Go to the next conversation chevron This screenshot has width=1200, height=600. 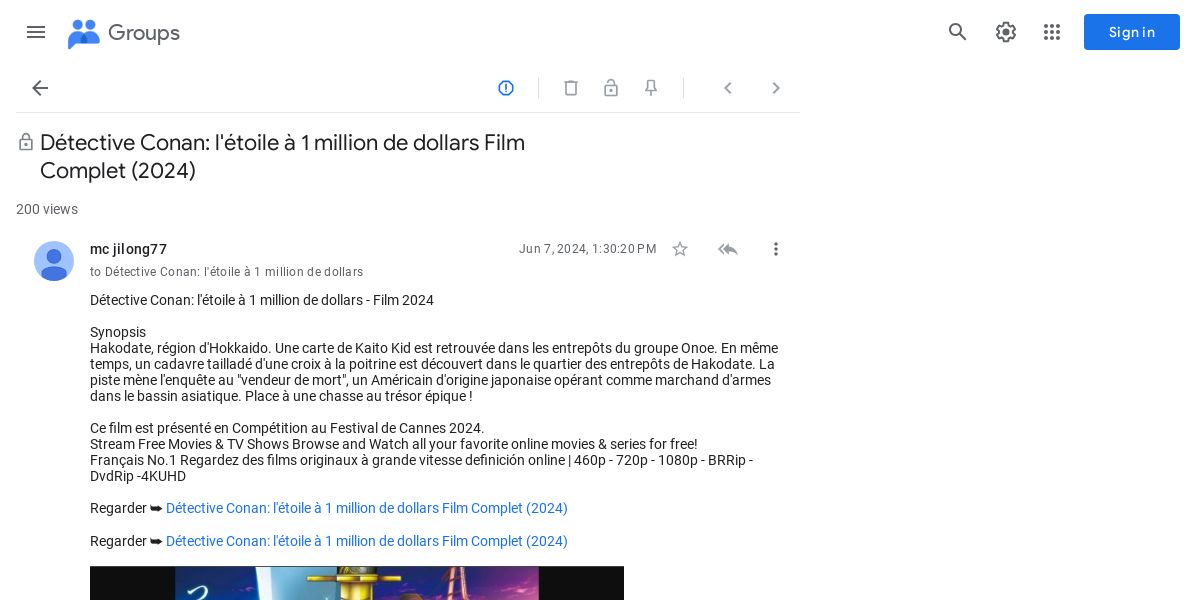pyautogui.click(x=776, y=88)
